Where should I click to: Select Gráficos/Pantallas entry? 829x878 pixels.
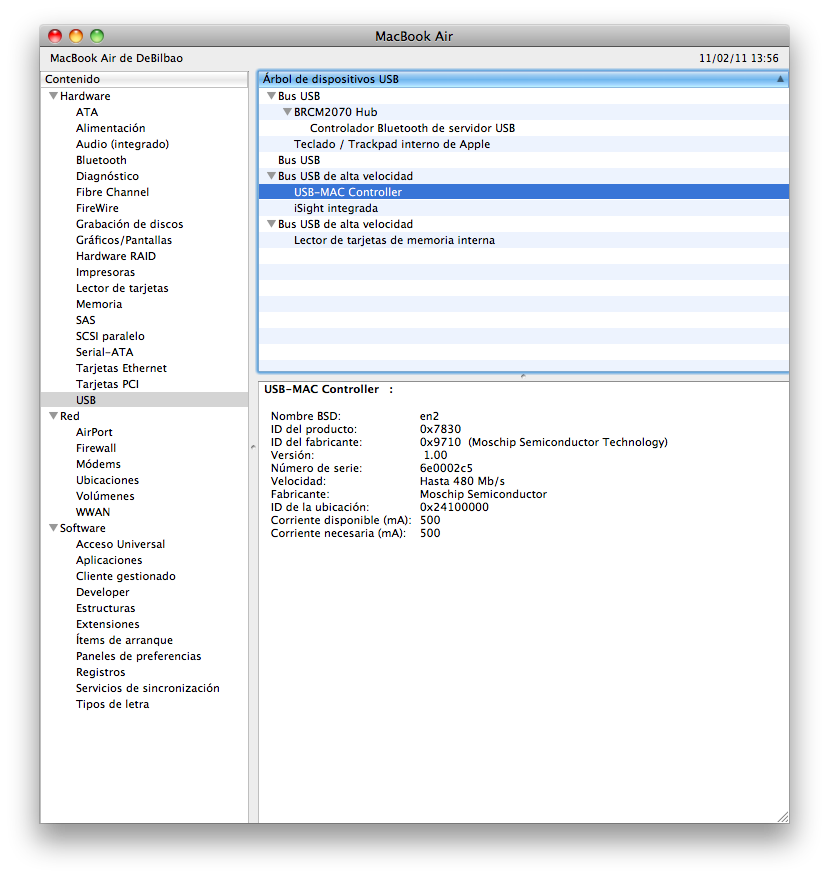tap(124, 240)
